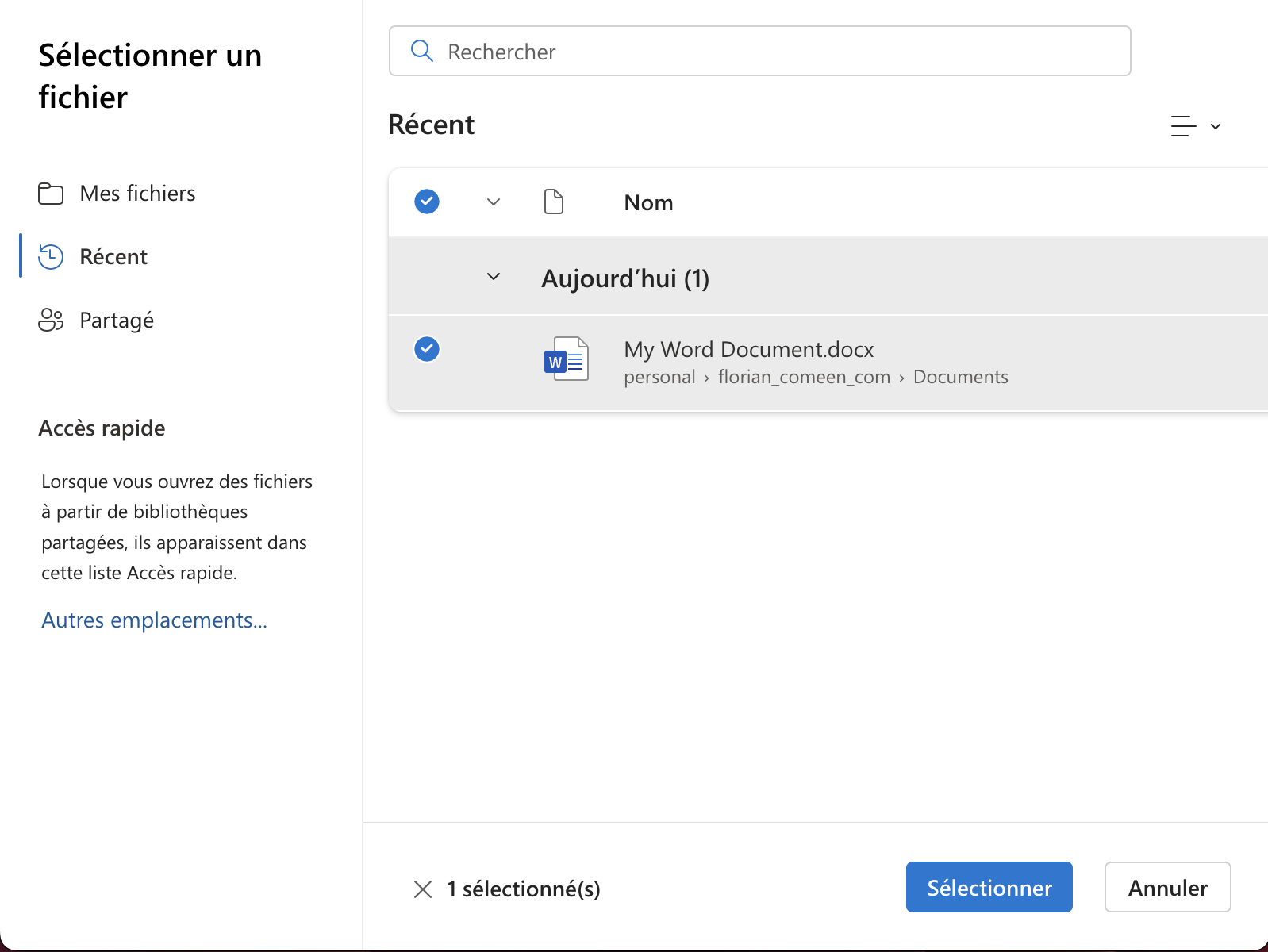Viewport: 1268px width, 952px height.
Task: Open Autres emplacements link
Action: [154, 620]
